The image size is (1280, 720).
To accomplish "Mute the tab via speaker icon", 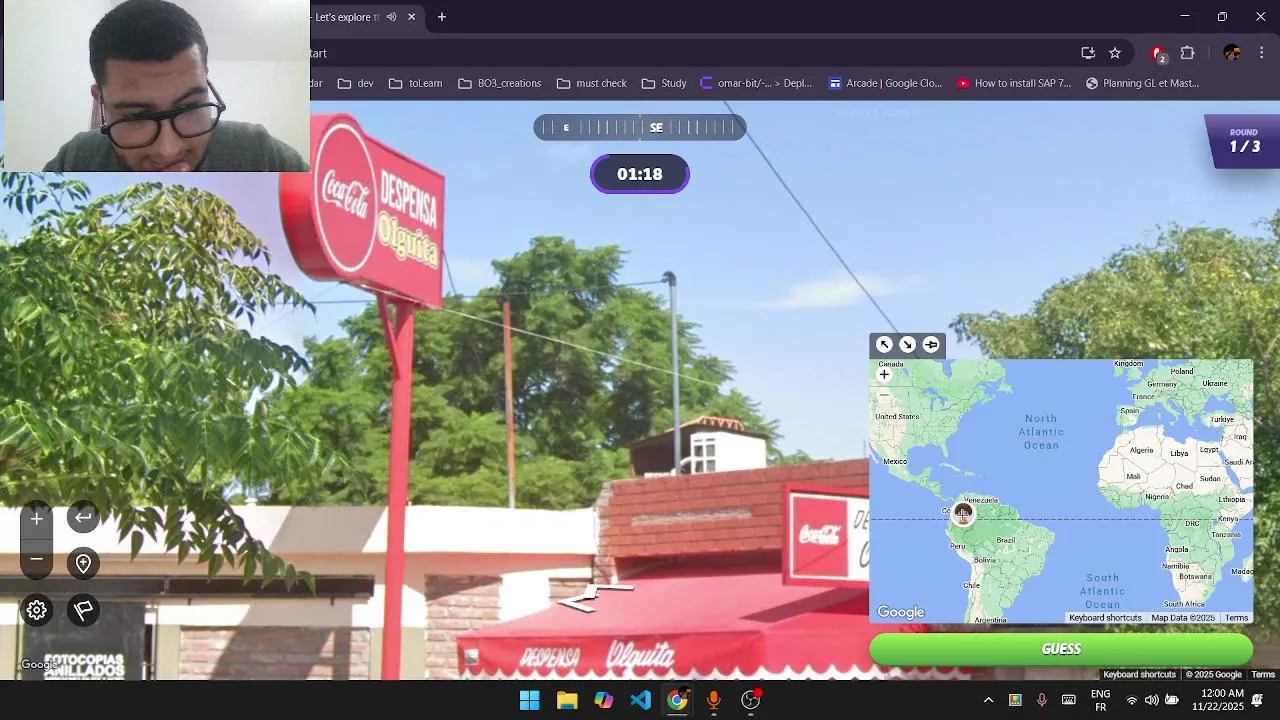I will (x=392, y=17).
